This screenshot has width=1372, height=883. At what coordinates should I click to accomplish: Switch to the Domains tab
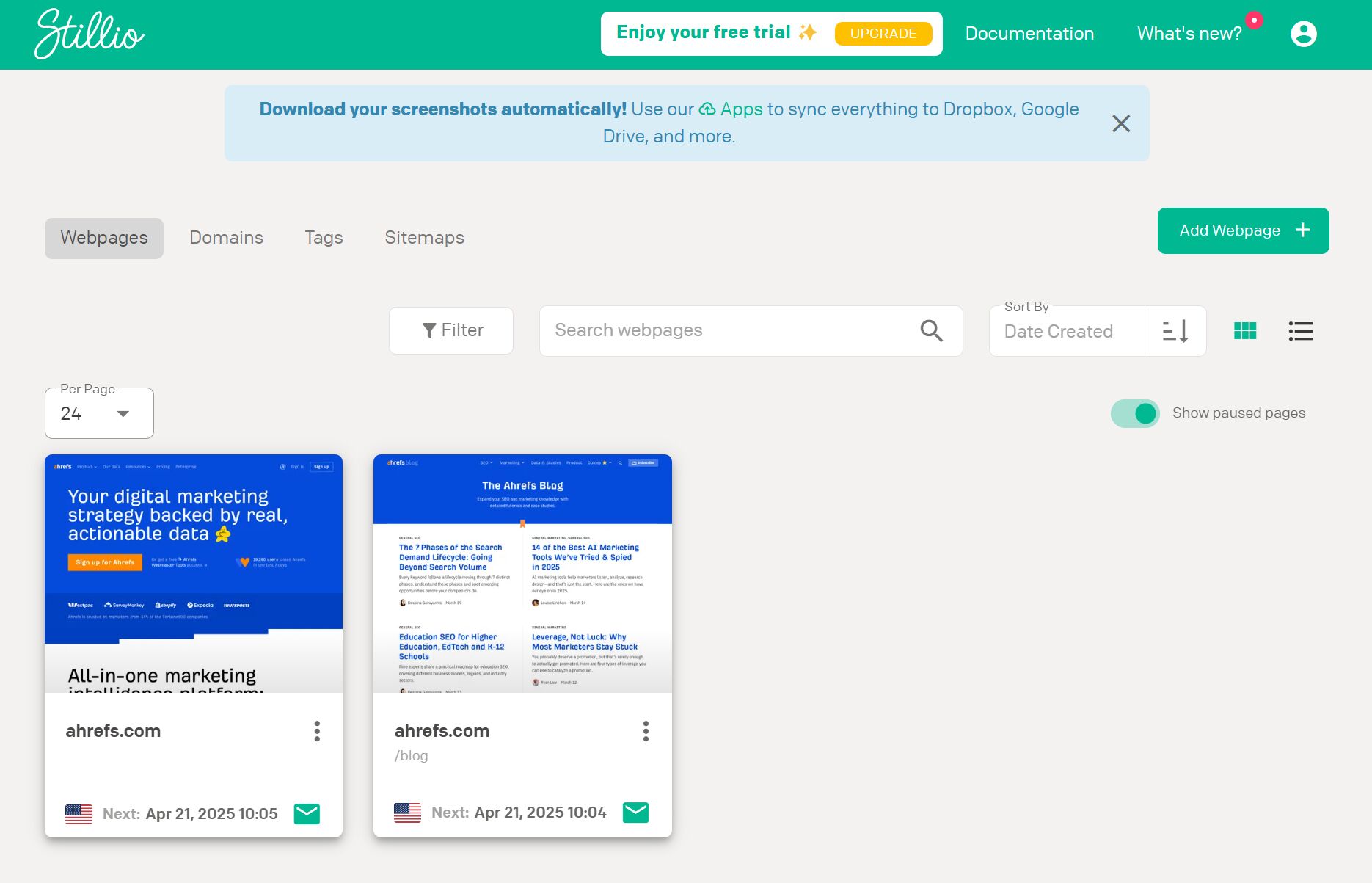click(x=226, y=238)
